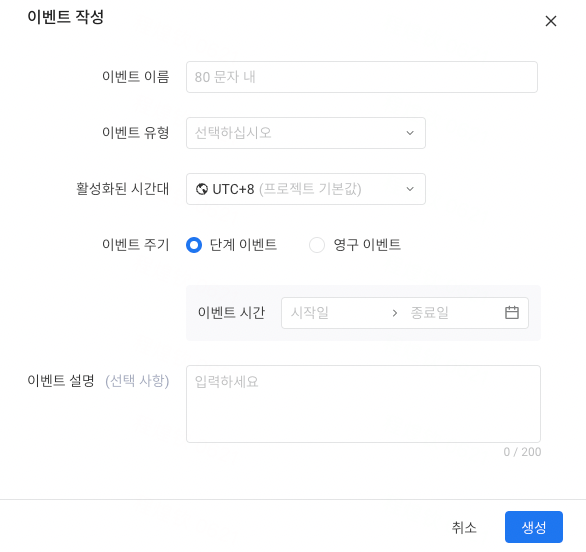Click the 단계 이벤트 label text
Viewport: 586px width, 552px height.
coord(243,245)
